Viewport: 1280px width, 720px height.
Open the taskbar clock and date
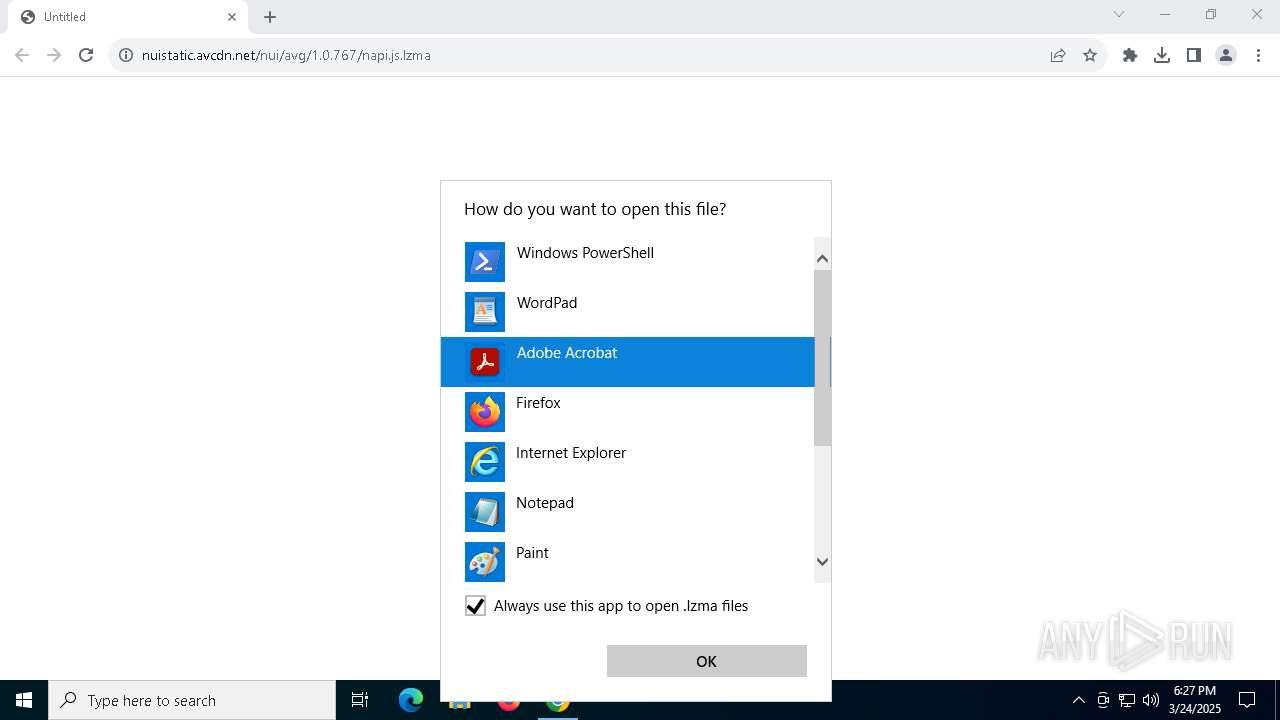pos(1195,700)
